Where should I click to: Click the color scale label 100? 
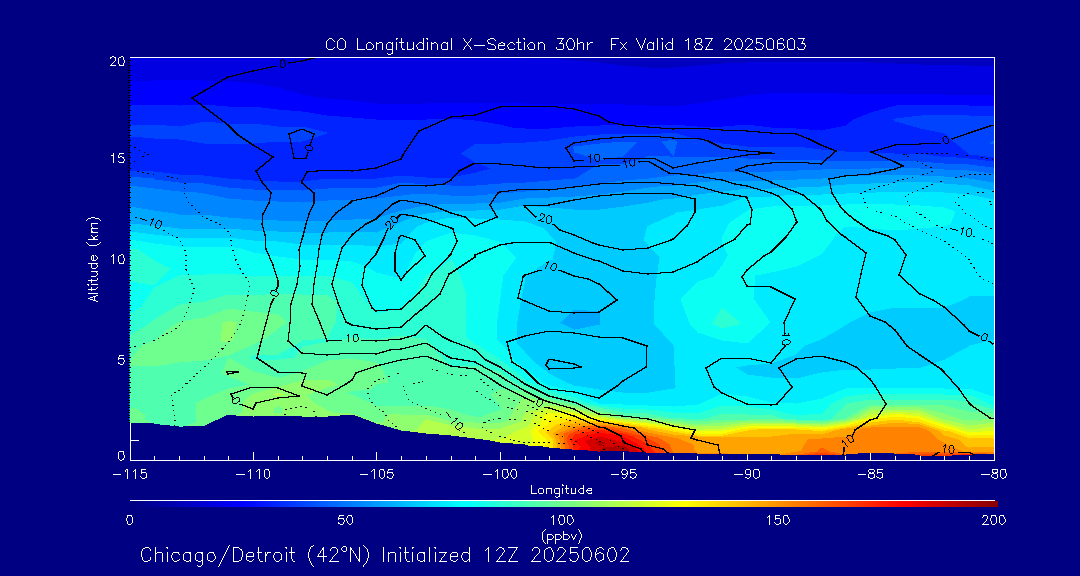click(561, 520)
